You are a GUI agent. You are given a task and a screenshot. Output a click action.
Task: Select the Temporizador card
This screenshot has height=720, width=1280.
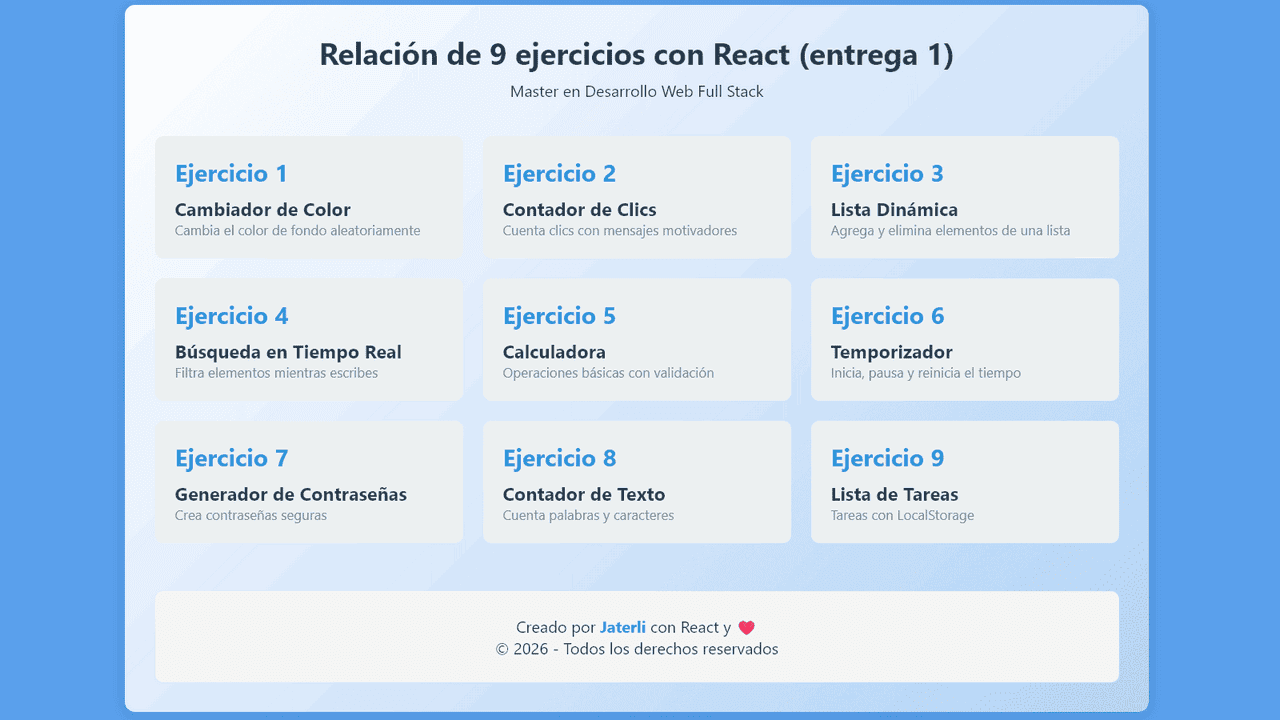[964, 339]
